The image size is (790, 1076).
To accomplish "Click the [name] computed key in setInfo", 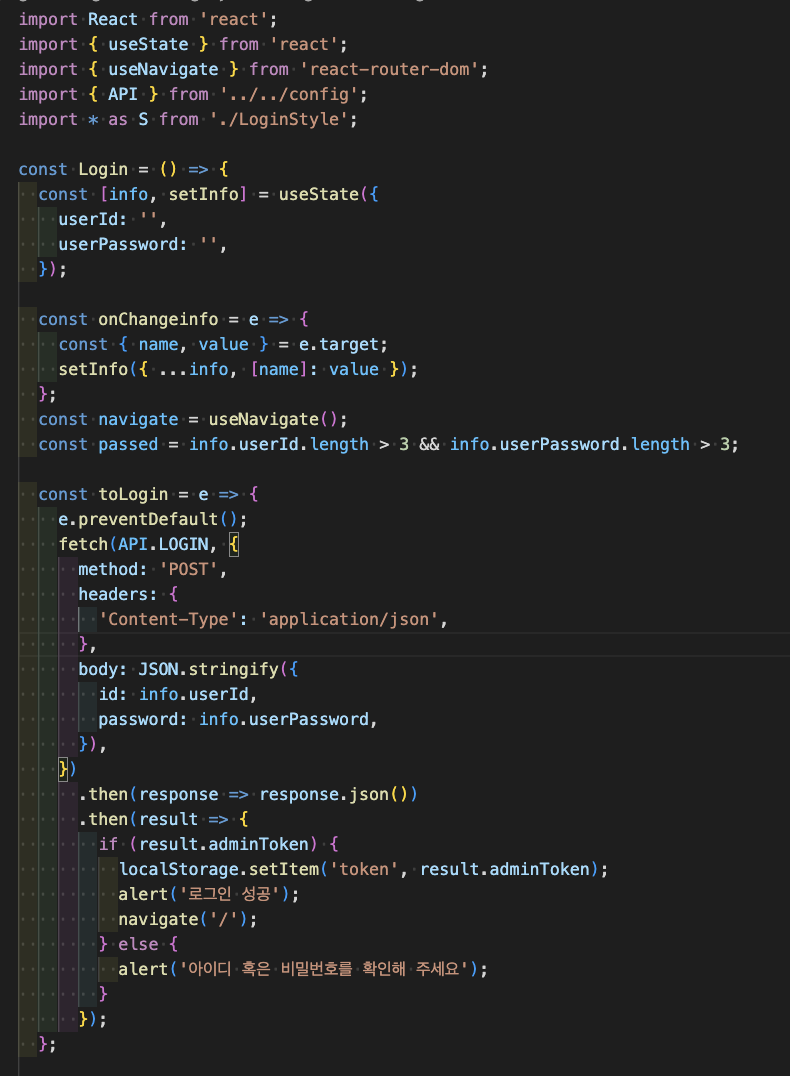I will (279, 369).
